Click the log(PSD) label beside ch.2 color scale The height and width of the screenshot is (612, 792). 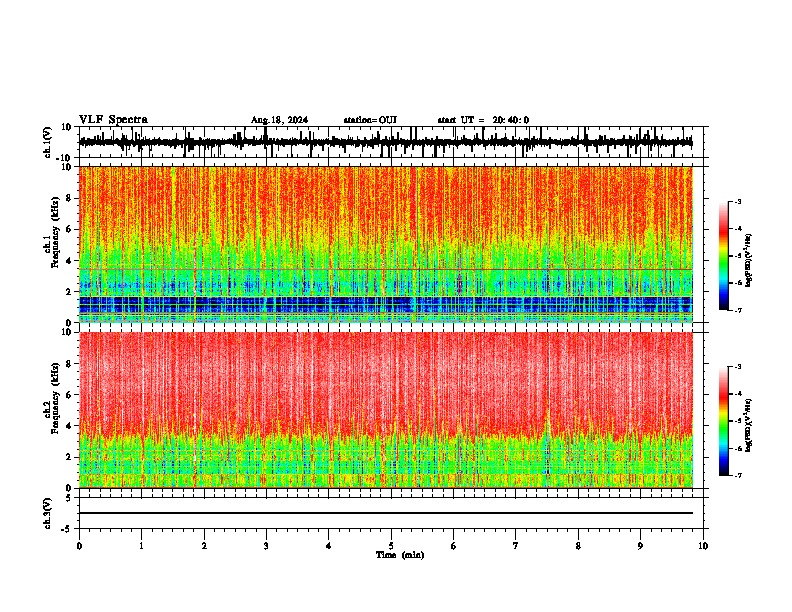[748, 426]
